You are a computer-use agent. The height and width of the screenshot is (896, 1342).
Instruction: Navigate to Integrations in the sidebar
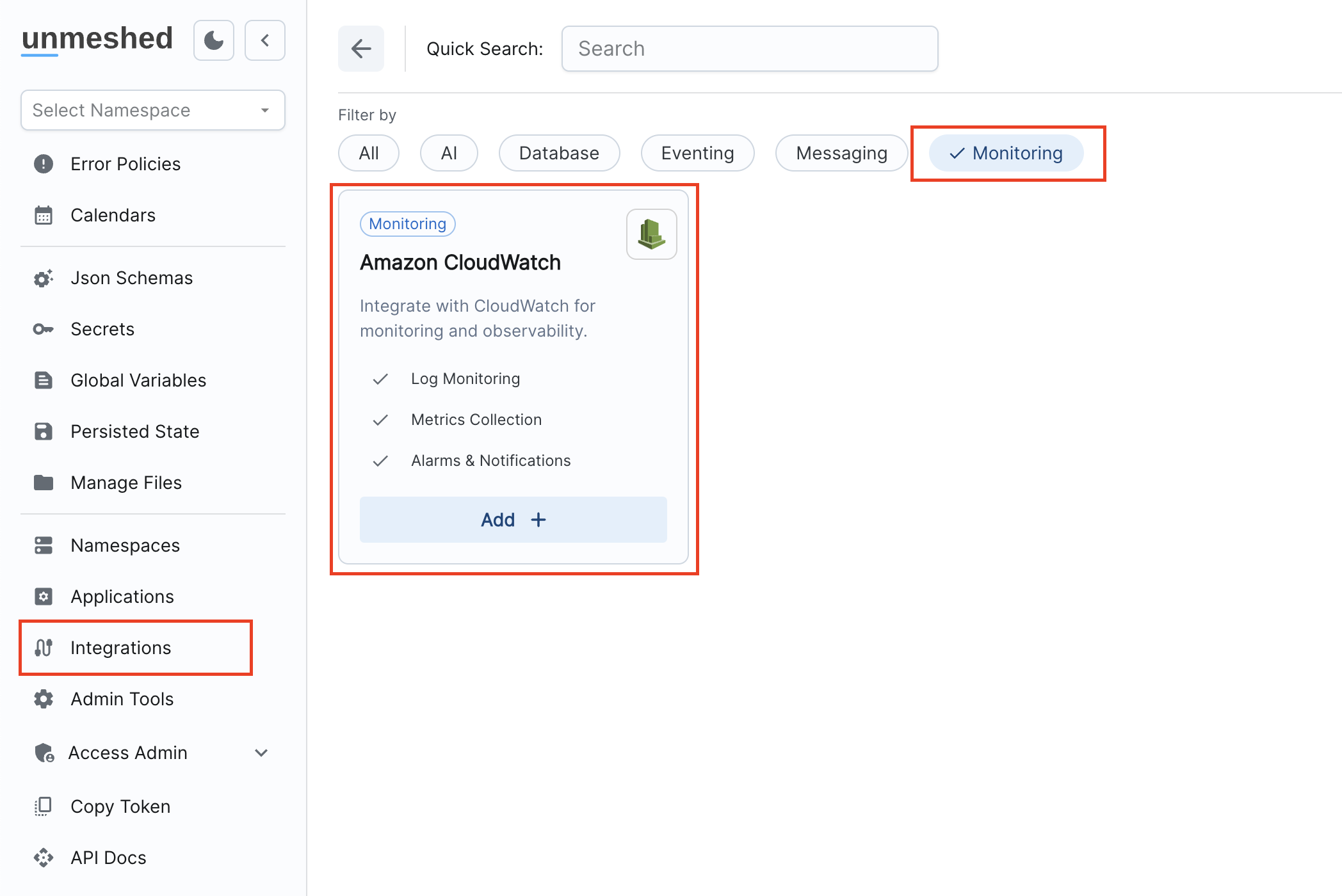[x=121, y=648]
